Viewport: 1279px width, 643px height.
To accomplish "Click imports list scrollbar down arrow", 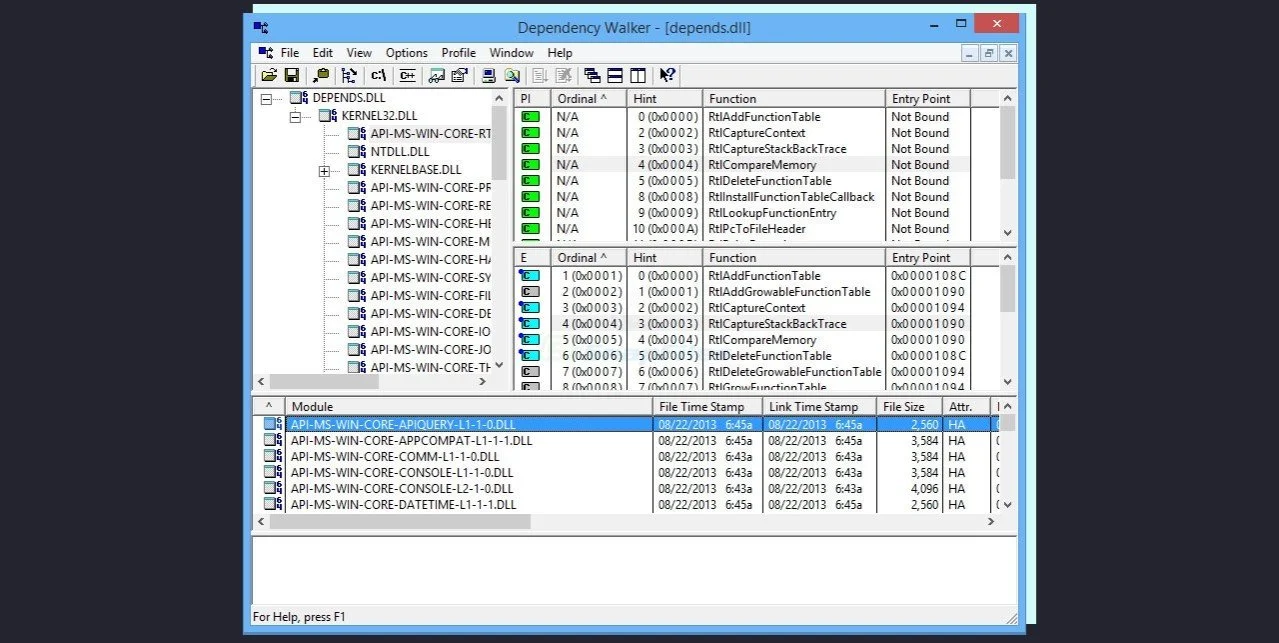I will [x=1008, y=232].
